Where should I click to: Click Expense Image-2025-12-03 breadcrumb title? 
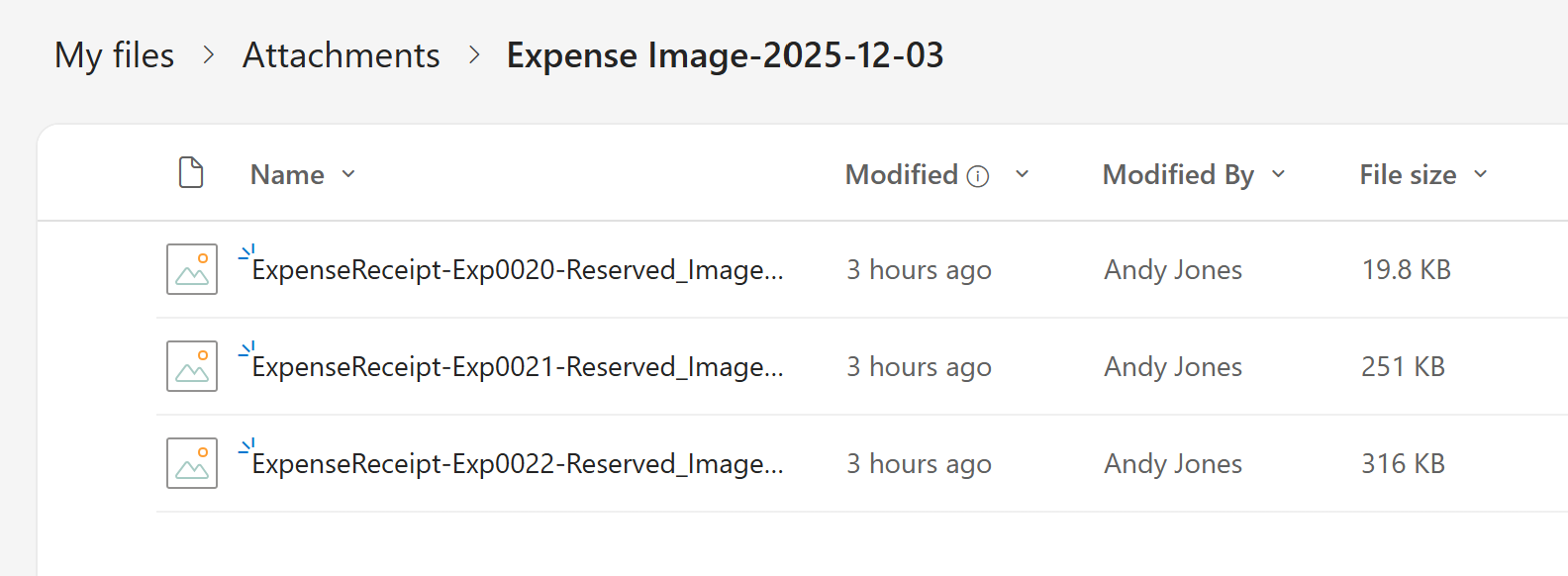pyautogui.click(x=725, y=55)
